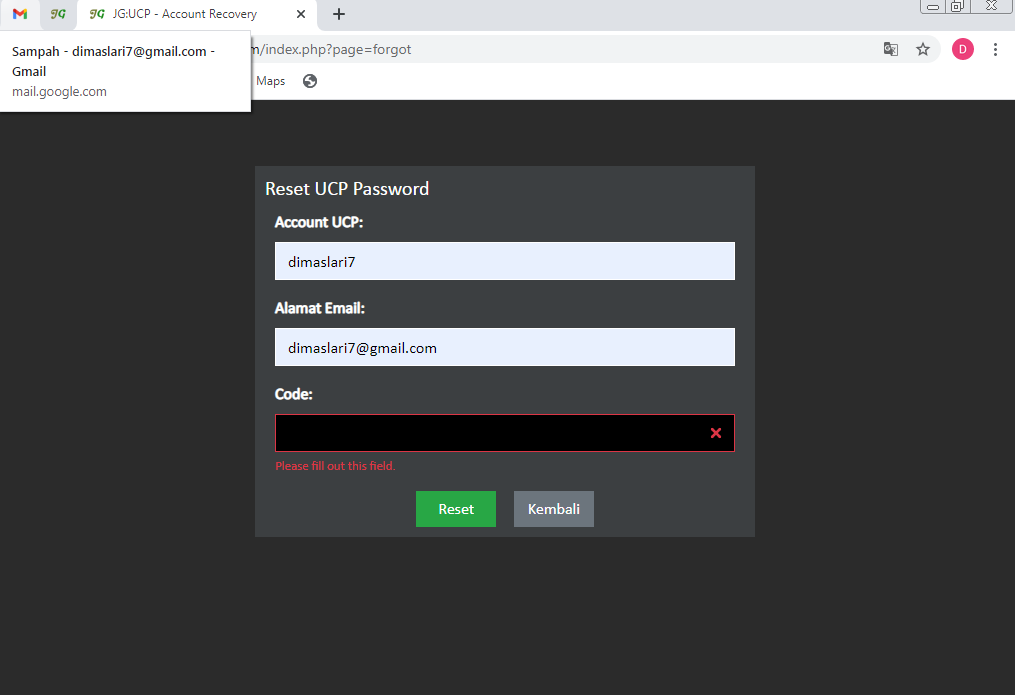Image resolution: width=1015 pixels, height=695 pixels.
Task: Click the 'Please fill out this field.' message
Action: click(335, 466)
